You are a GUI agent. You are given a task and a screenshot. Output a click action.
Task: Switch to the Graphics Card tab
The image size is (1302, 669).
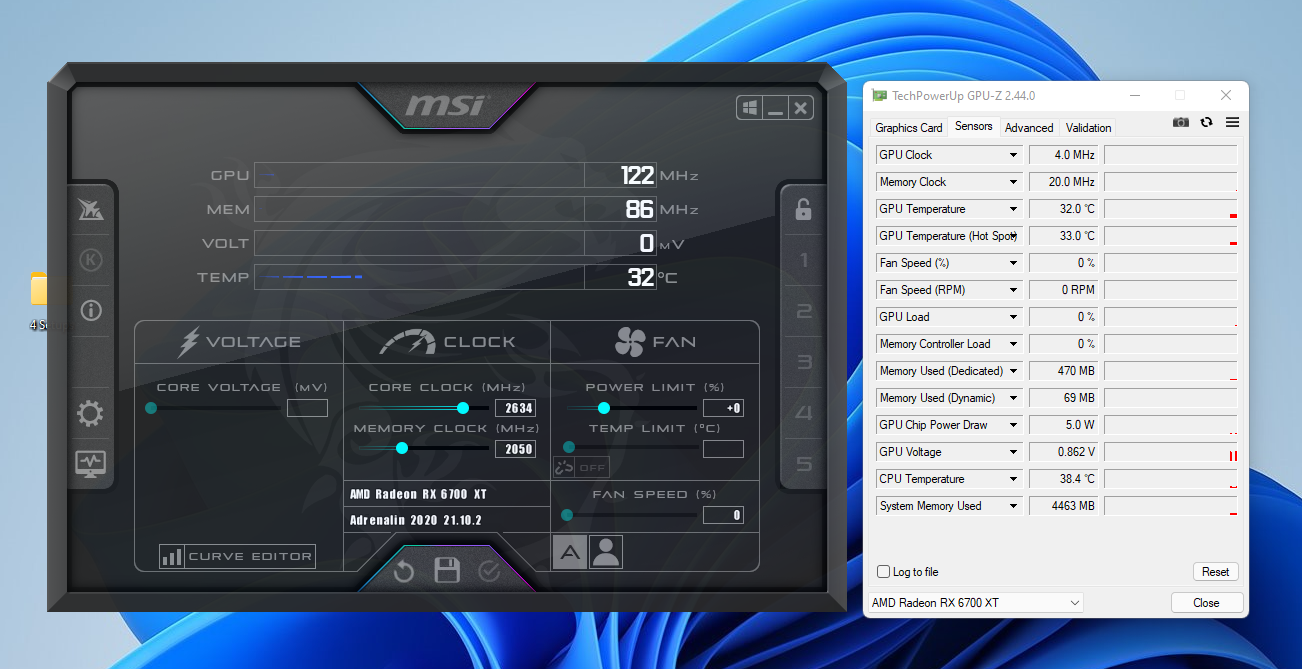(908, 128)
